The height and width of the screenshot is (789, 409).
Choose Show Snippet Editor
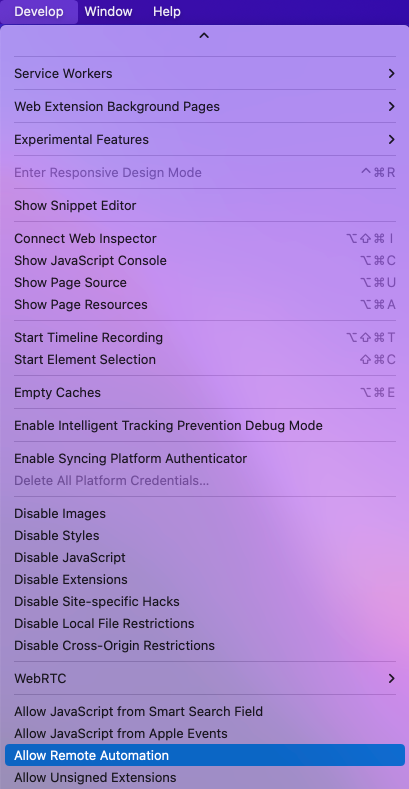[x=205, y=205]
